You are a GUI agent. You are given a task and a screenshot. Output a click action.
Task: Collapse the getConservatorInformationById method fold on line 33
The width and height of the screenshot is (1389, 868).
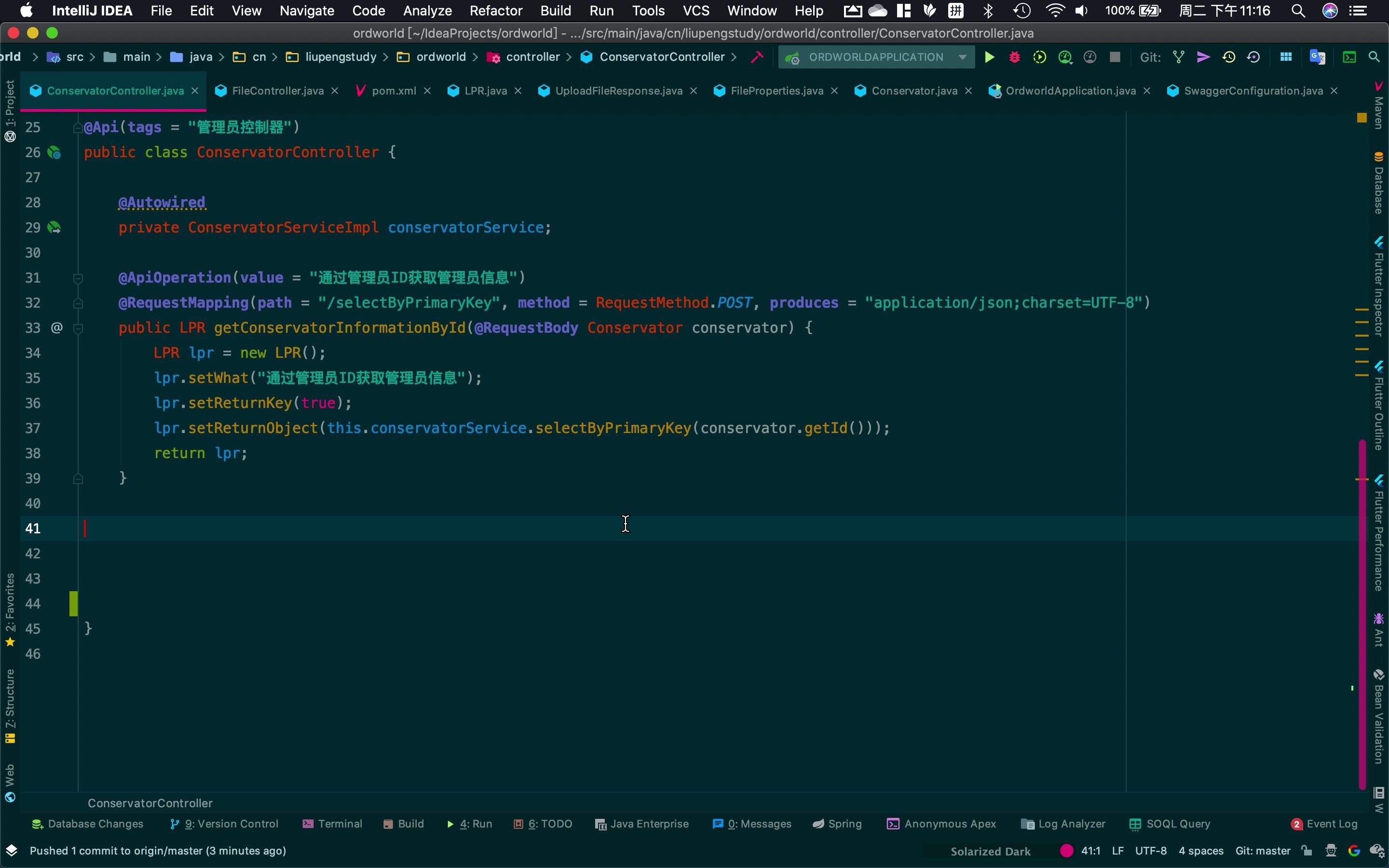pos(79,328)
